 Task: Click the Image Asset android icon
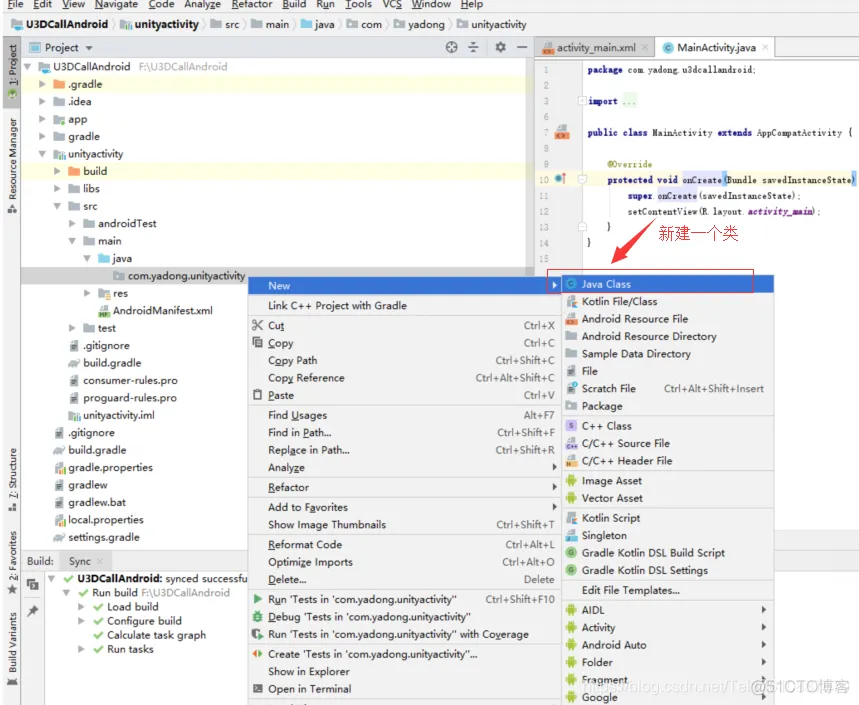point(571,481)
